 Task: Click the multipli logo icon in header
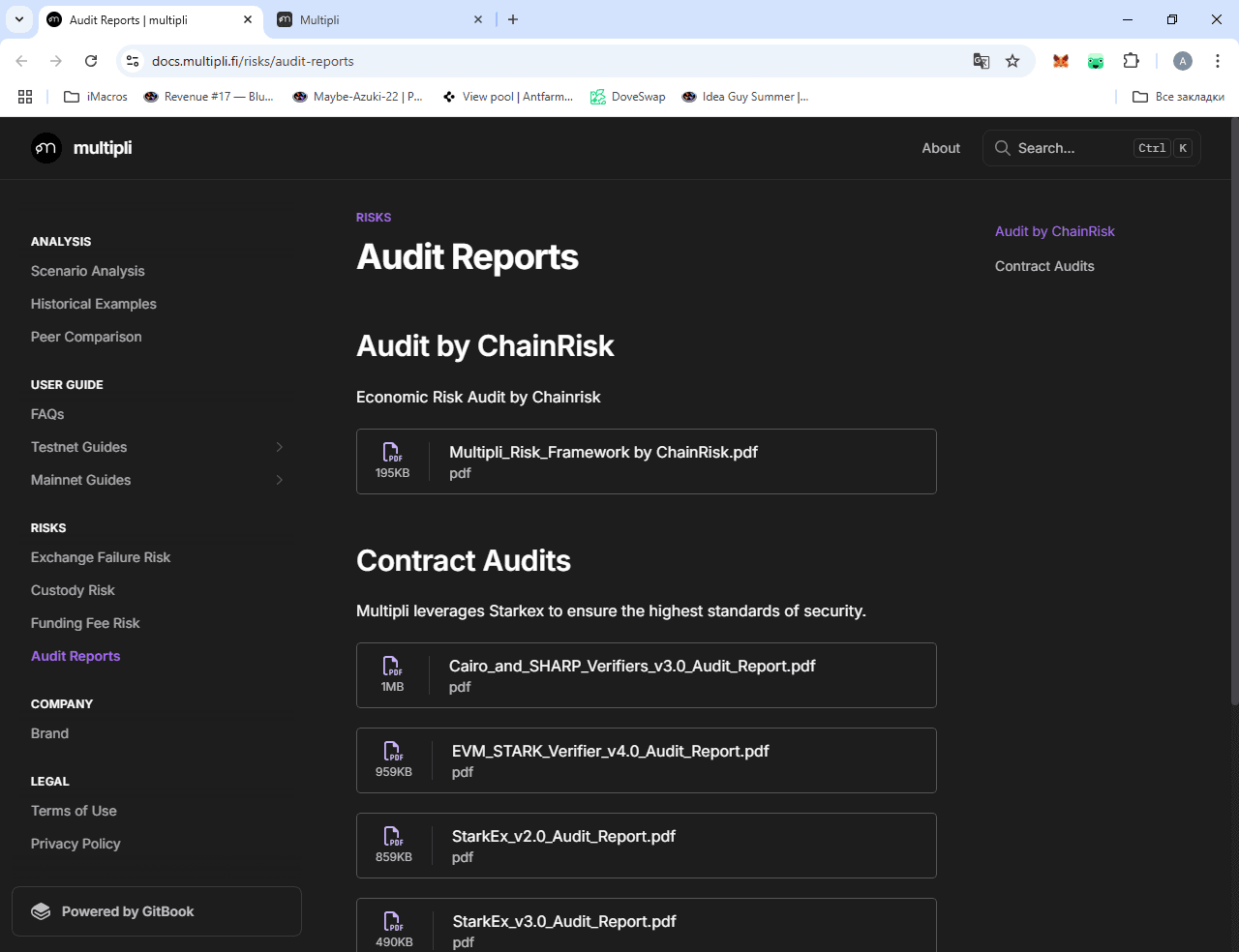[46, 148]
